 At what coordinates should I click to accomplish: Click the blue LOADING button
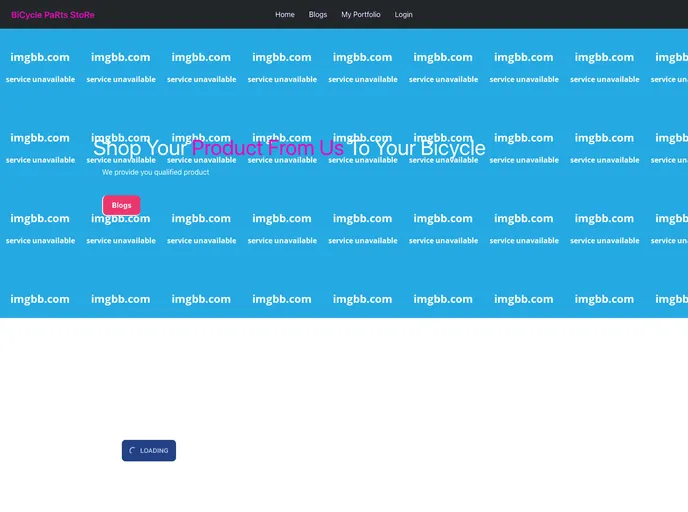click(149, 451)
